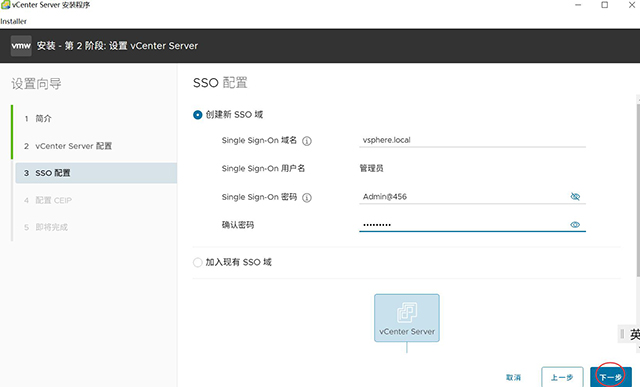Click the 取消 cancel link
This screenshot has width=640, height=387.
[x=513, y=377]
